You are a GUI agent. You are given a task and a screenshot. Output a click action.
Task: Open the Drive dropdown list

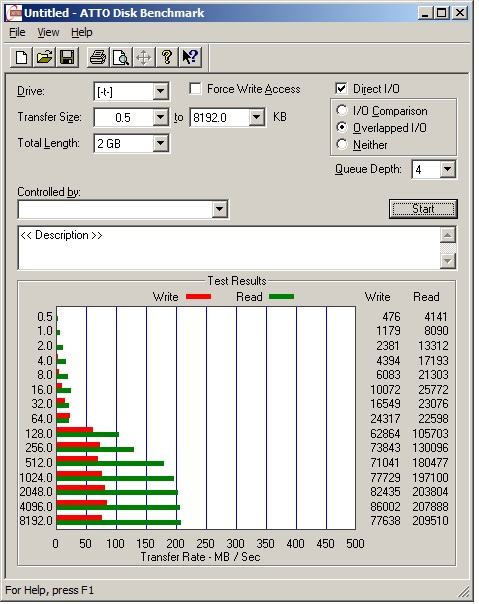pyautogui.click(x=160, y=92)
